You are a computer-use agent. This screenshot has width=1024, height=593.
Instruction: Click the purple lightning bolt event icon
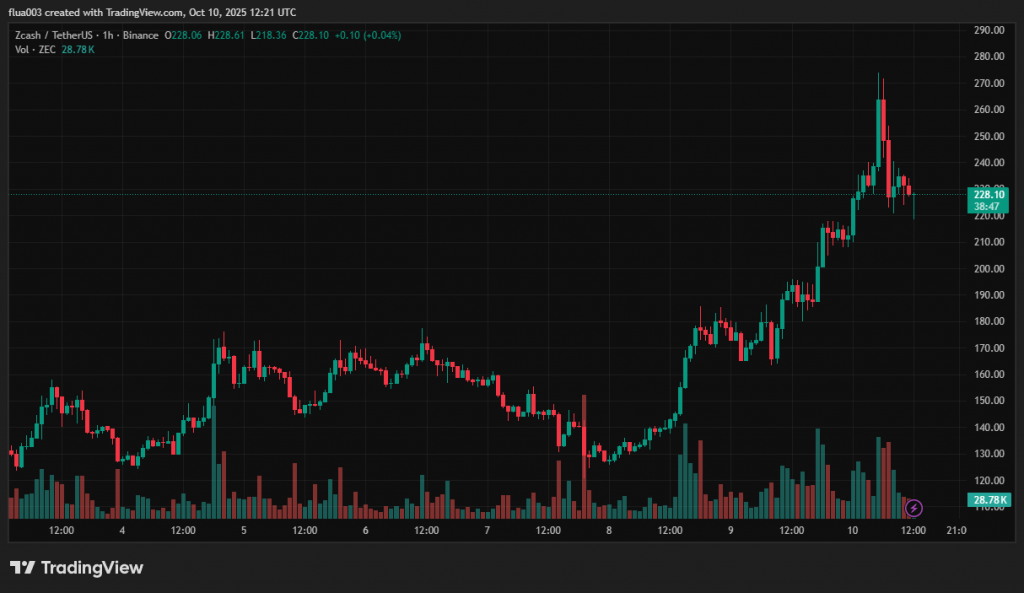tap(913, 508)
